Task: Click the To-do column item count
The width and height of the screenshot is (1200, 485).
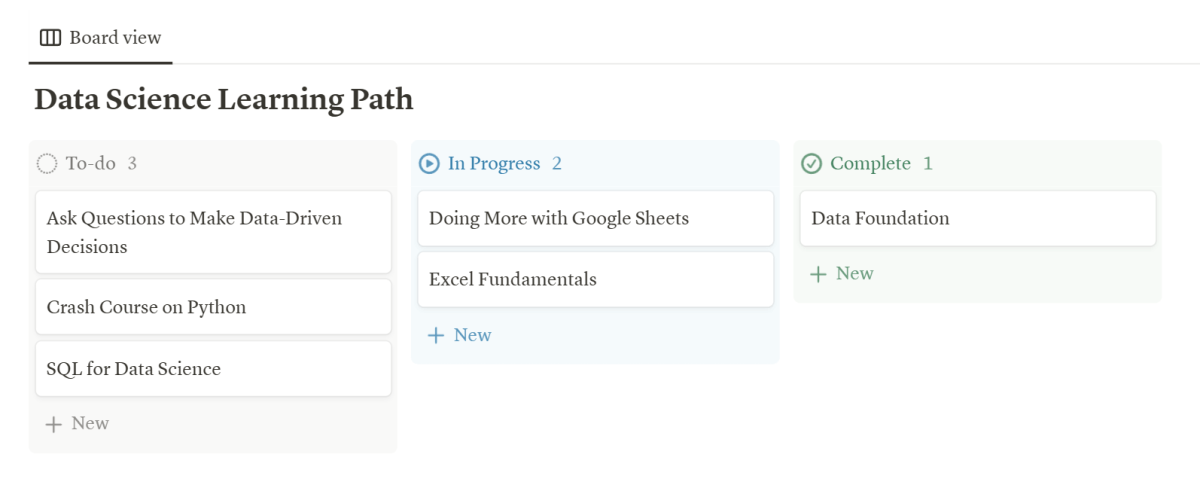Action: coord(132,163)
